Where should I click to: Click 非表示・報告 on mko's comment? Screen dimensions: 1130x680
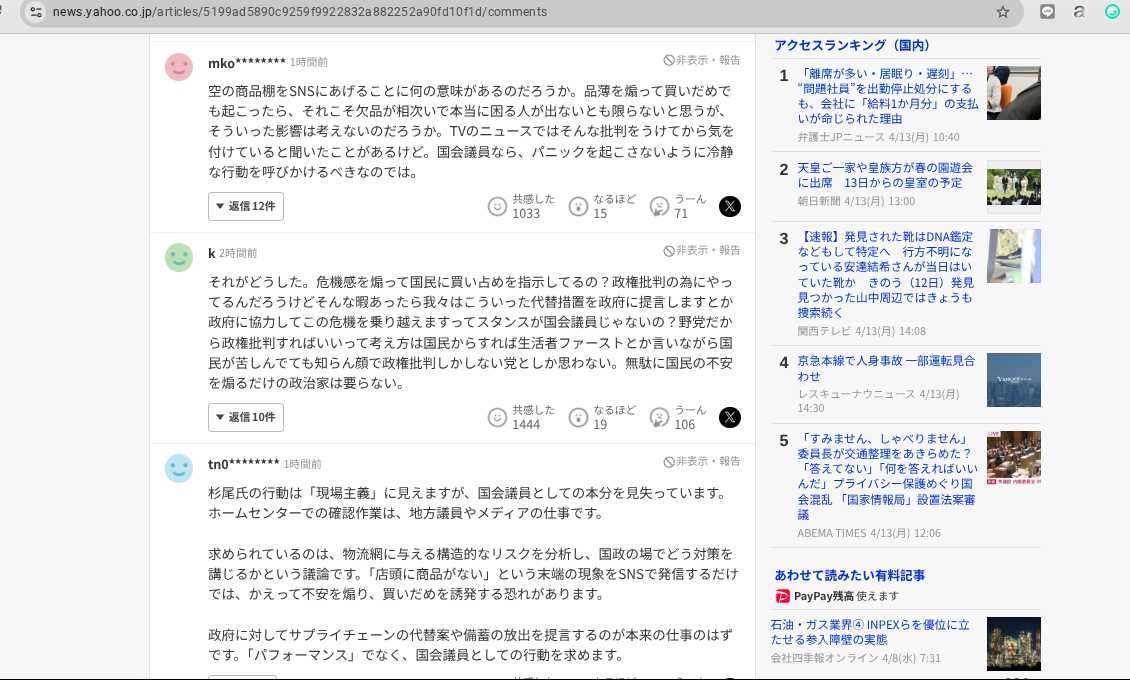[x=702, y=60]
